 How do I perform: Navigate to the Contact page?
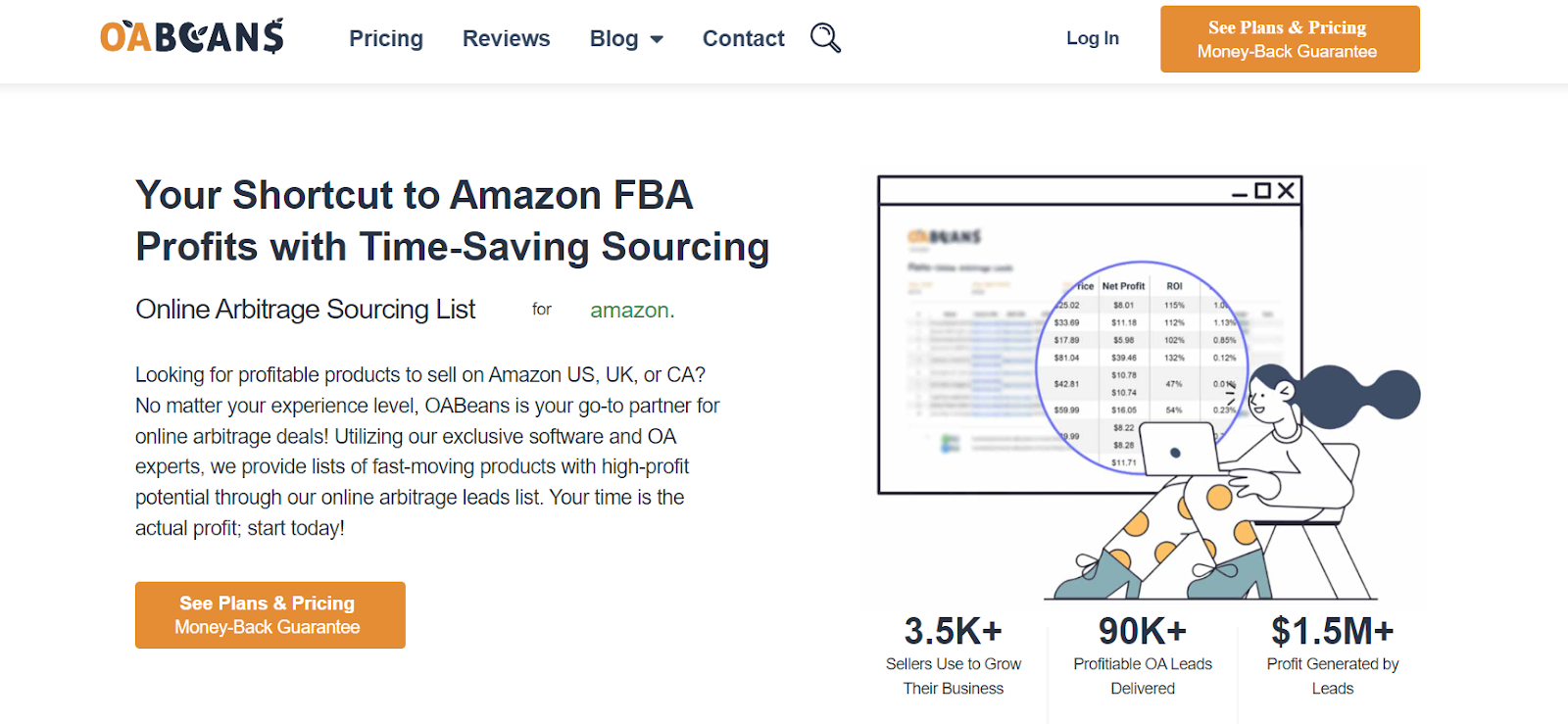[743, 38]
